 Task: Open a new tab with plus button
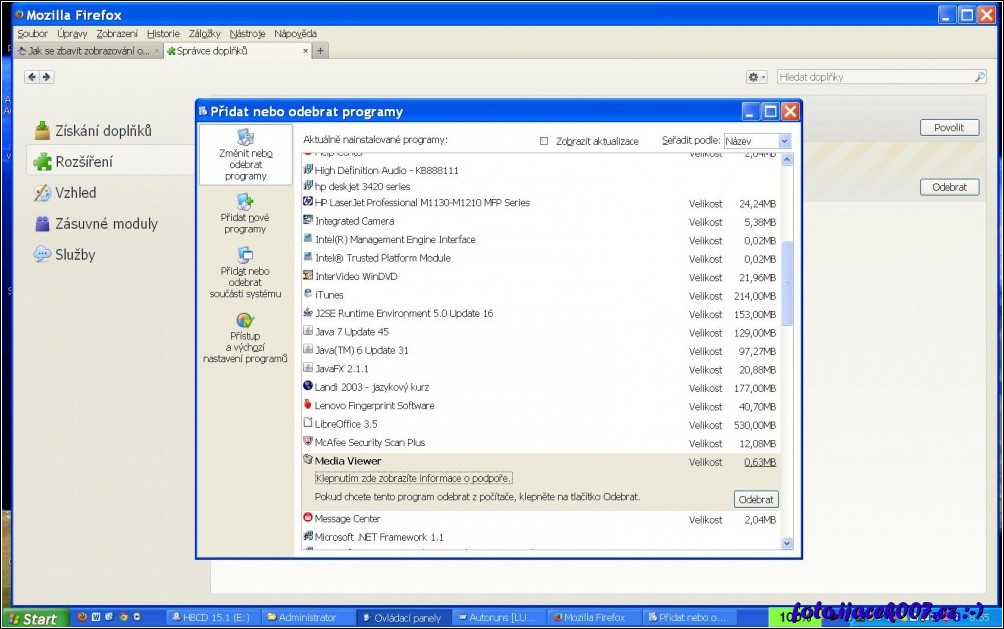[x=321, y=51]
